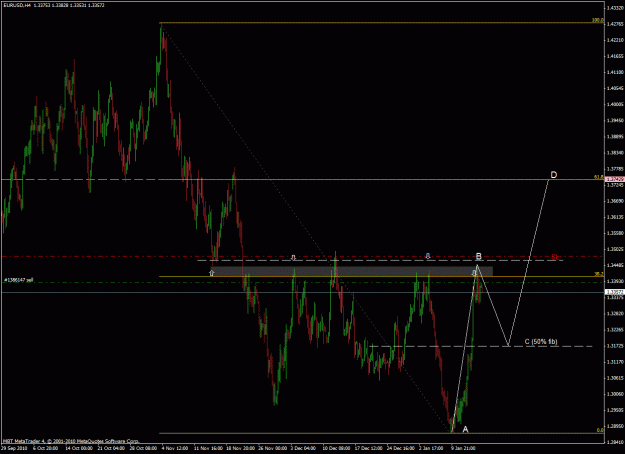Click the 38.2 Fibonacci level label
The height and width of the screenshot is (454, 625).
pyautogui.click(x=599, y=274)
